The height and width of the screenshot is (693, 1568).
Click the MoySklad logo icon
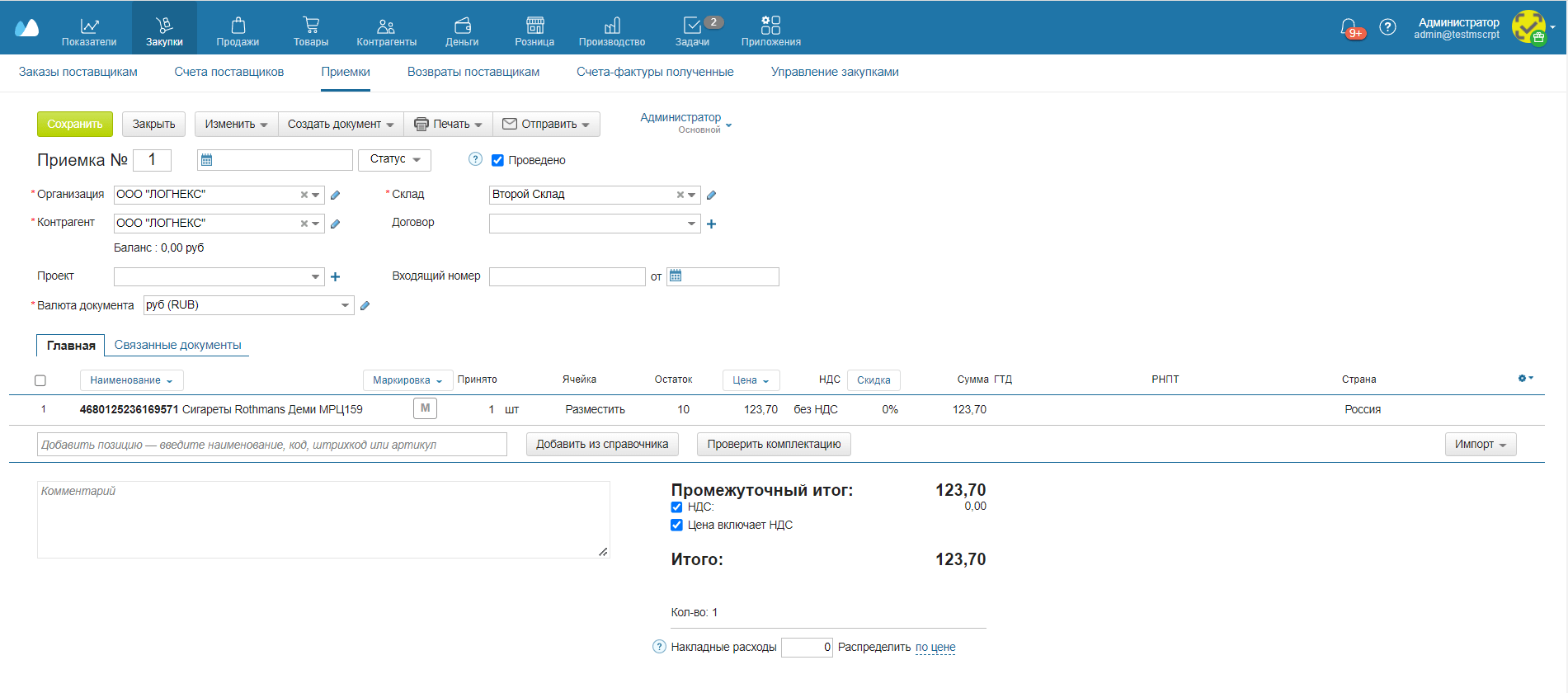click(x=26, y=28)
